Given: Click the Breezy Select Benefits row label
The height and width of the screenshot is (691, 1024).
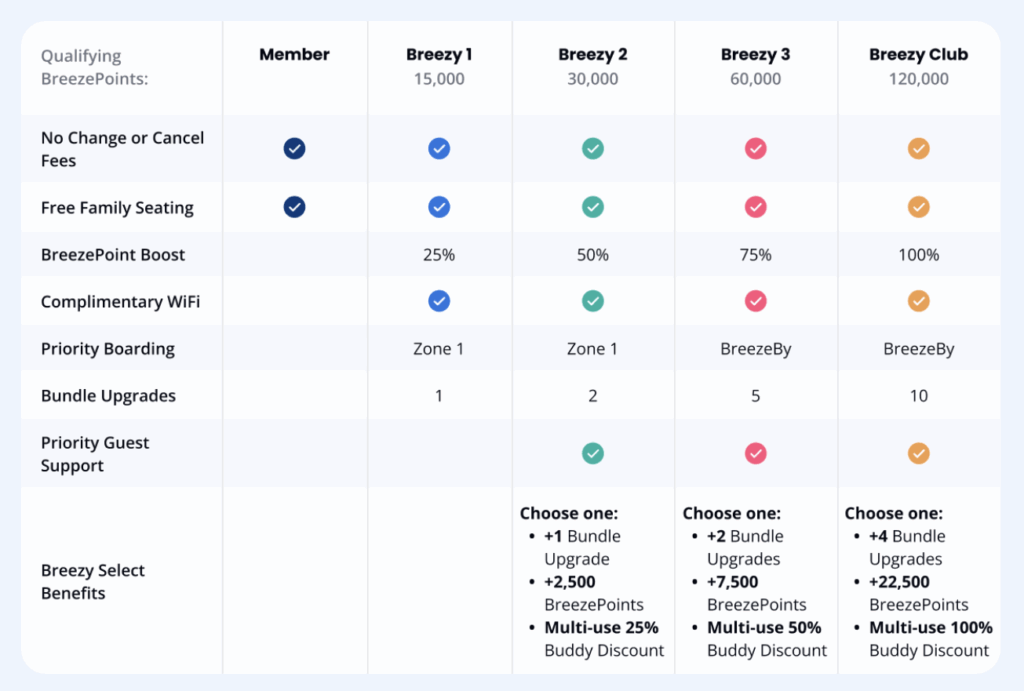Looking at the screenshot, I should point(93,582).
